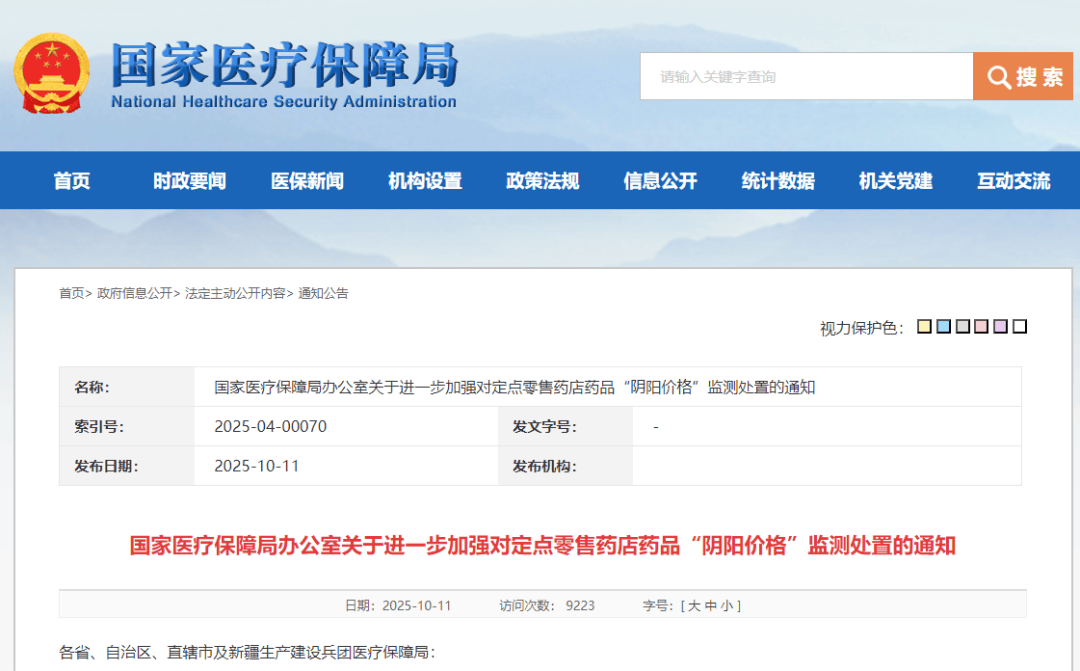
Task: Select the gray eye-protection color
Action: [962, 326]
